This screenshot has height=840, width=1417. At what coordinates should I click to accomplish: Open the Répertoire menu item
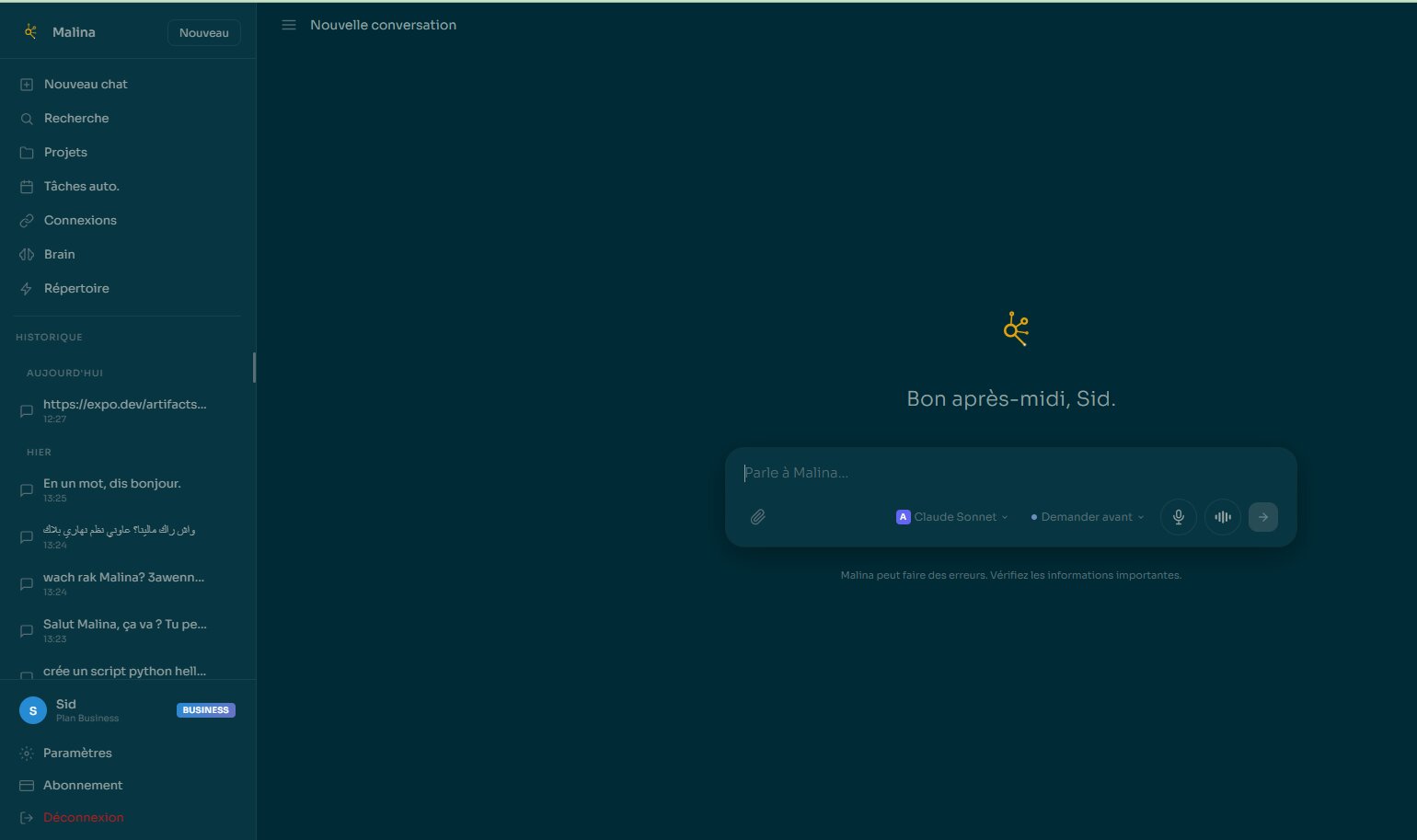click(x=128, y=288)
